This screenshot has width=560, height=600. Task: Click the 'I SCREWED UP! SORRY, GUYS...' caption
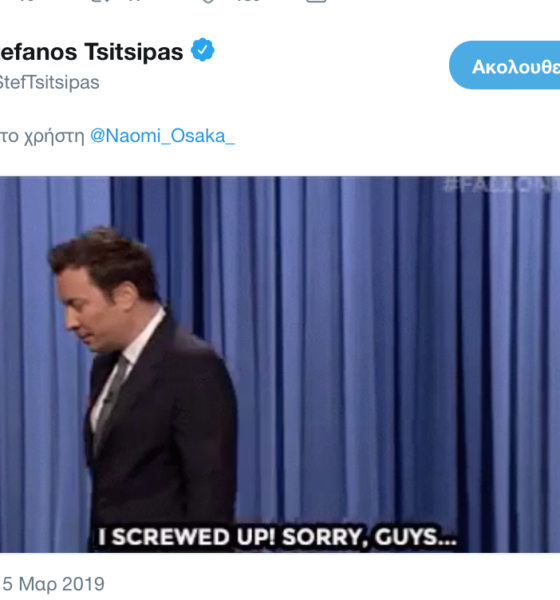277,536
